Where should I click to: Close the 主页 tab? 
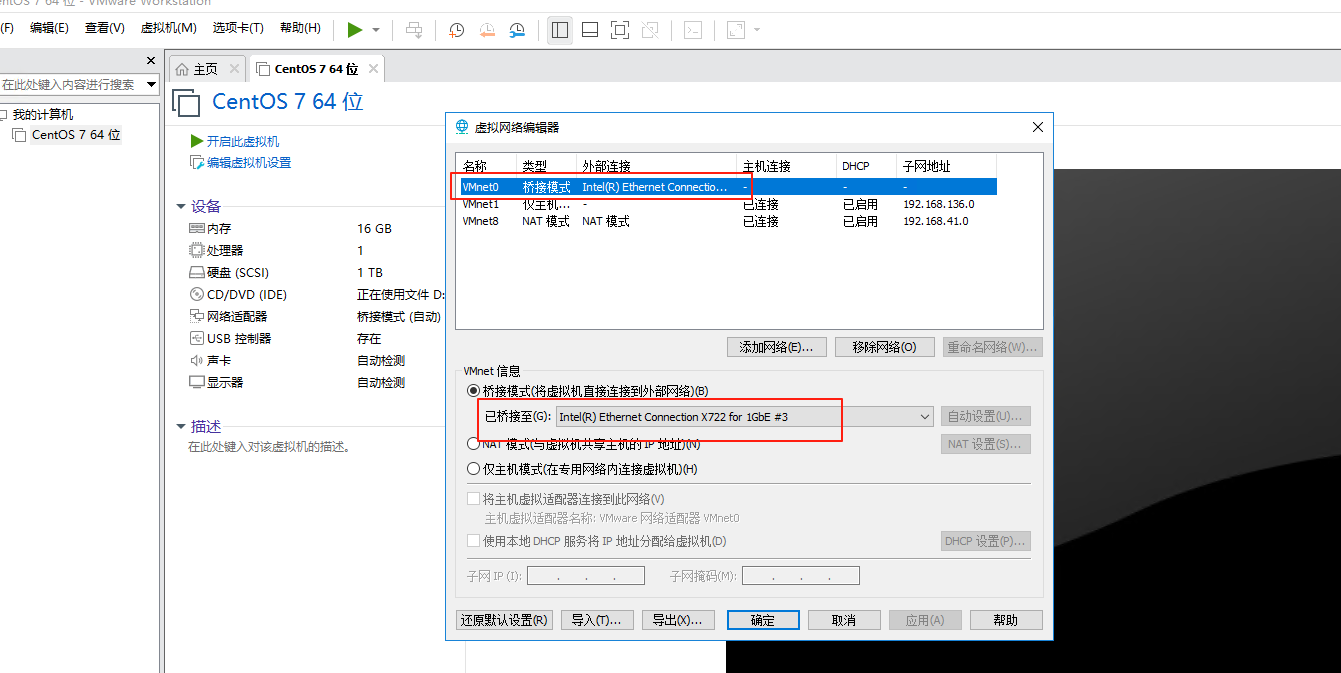pyautogui.click(x=234, y=69)
